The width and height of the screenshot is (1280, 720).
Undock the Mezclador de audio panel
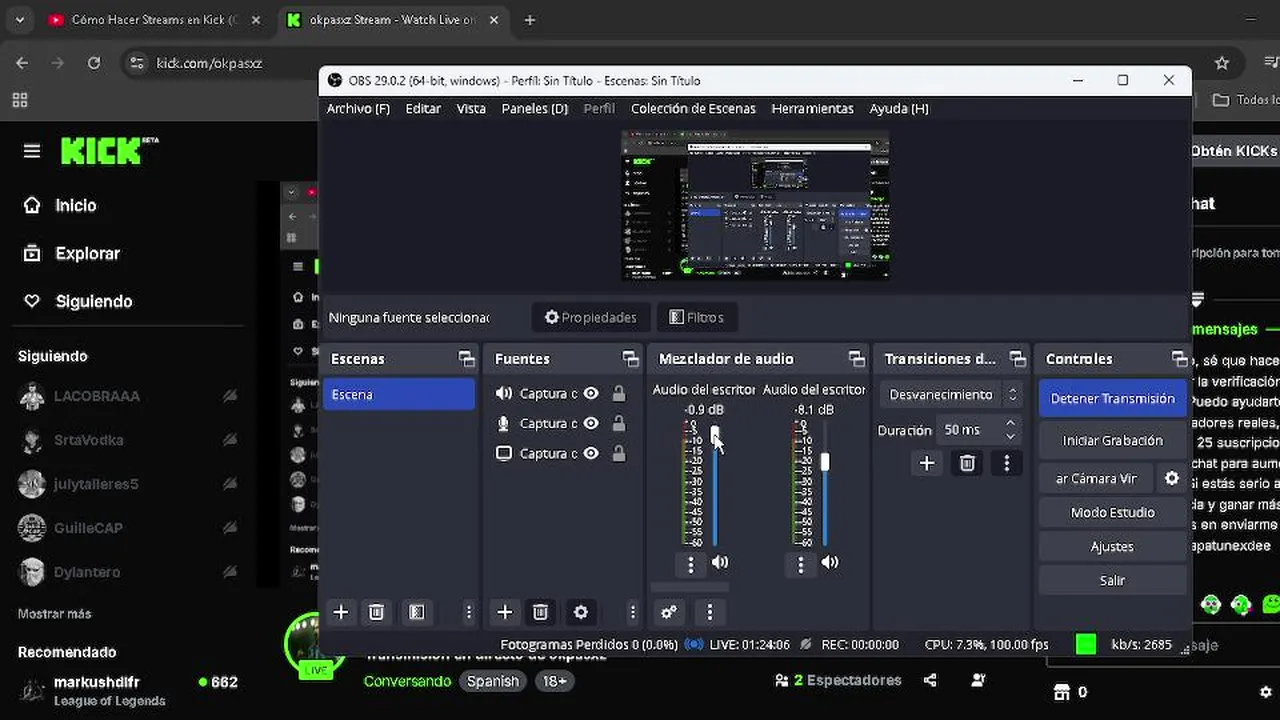pos(856,358)
